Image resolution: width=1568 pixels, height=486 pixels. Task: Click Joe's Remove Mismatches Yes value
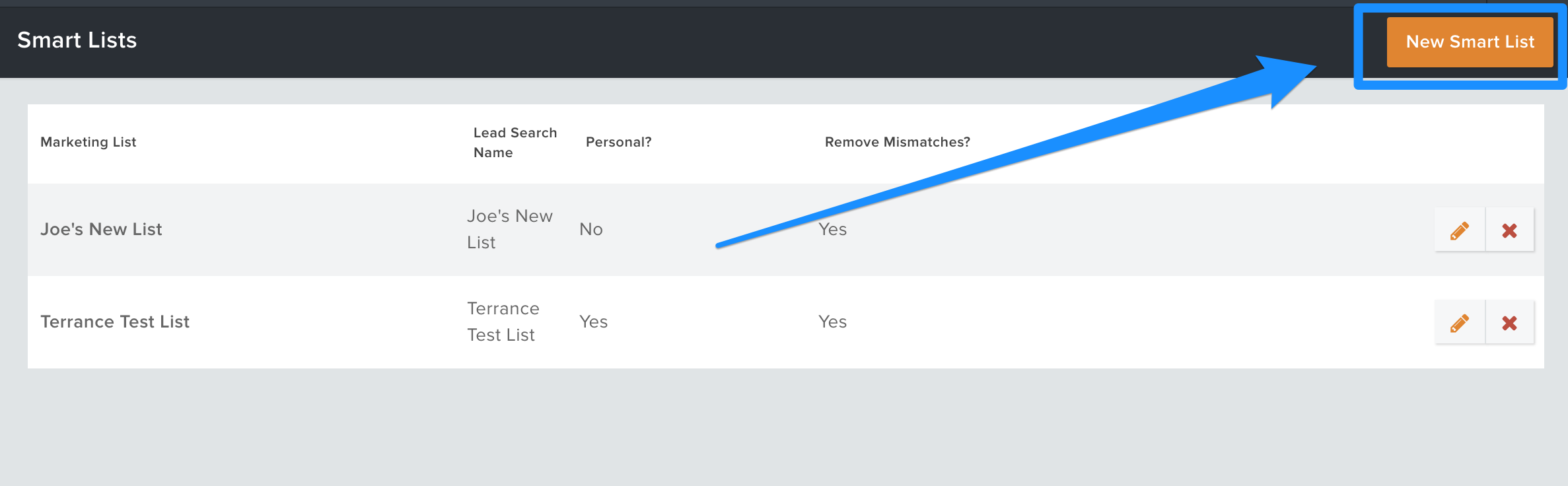[x=833, y=229]
